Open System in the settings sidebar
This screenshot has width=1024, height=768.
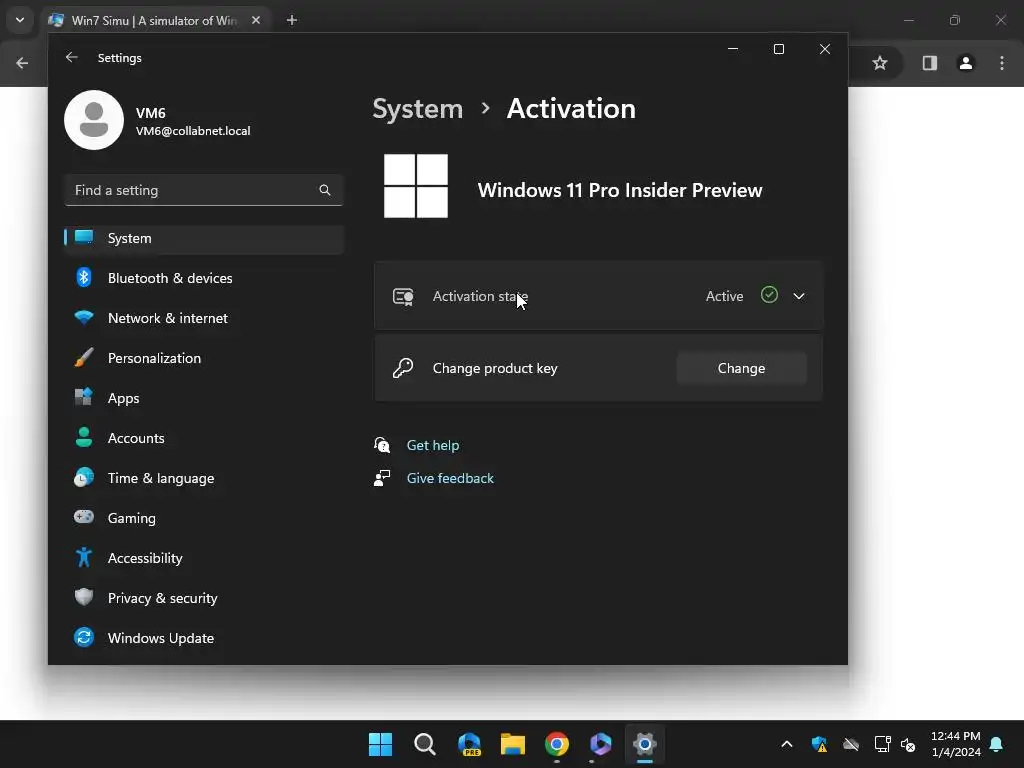point(204,238)
